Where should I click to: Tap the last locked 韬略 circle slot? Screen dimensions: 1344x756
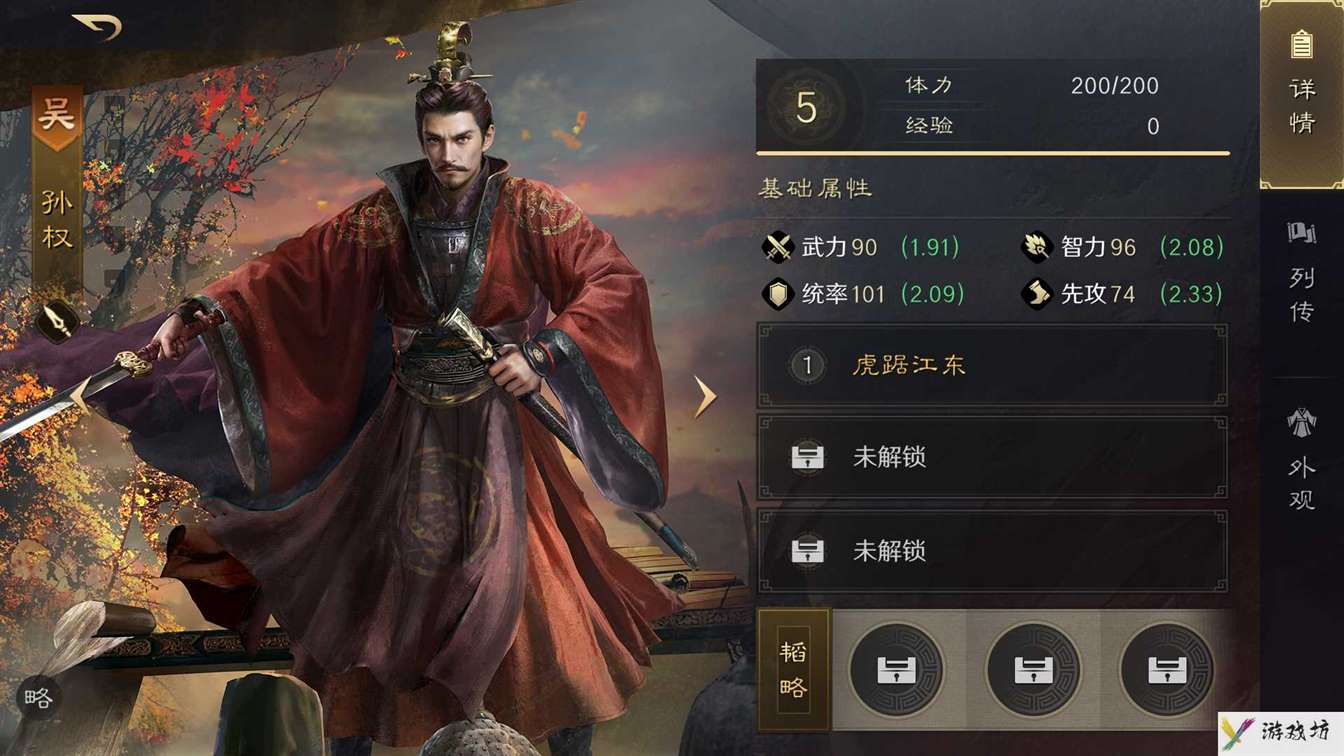pyautogui.click(x=1167, y=670)
